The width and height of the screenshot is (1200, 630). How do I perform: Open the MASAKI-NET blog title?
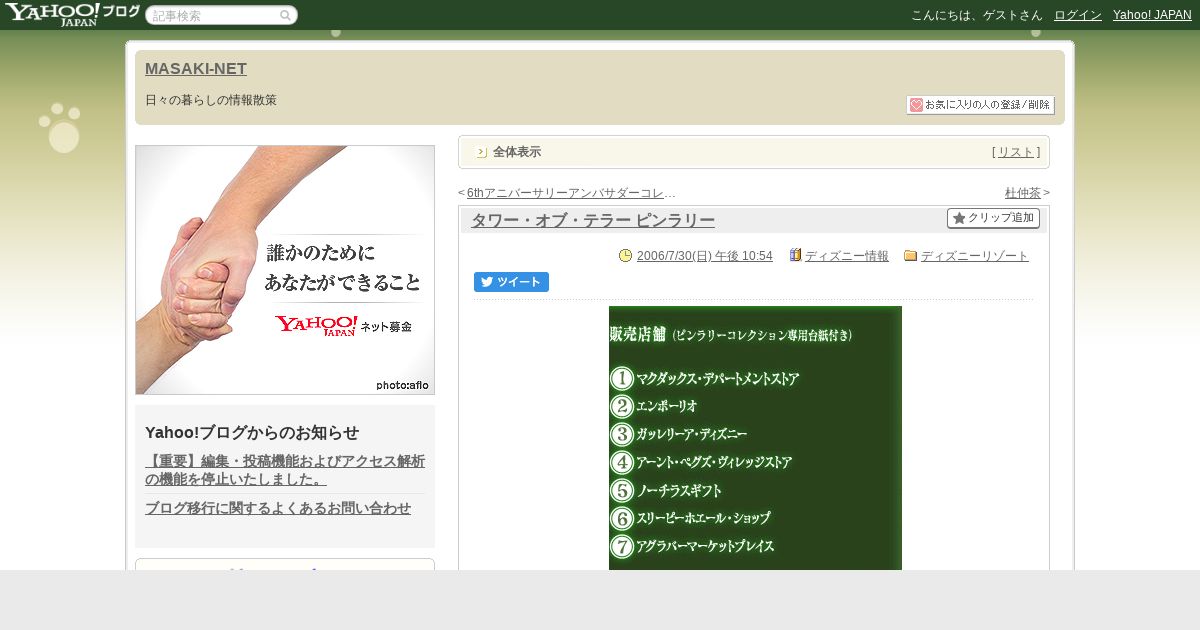click(x=196, y=69)
